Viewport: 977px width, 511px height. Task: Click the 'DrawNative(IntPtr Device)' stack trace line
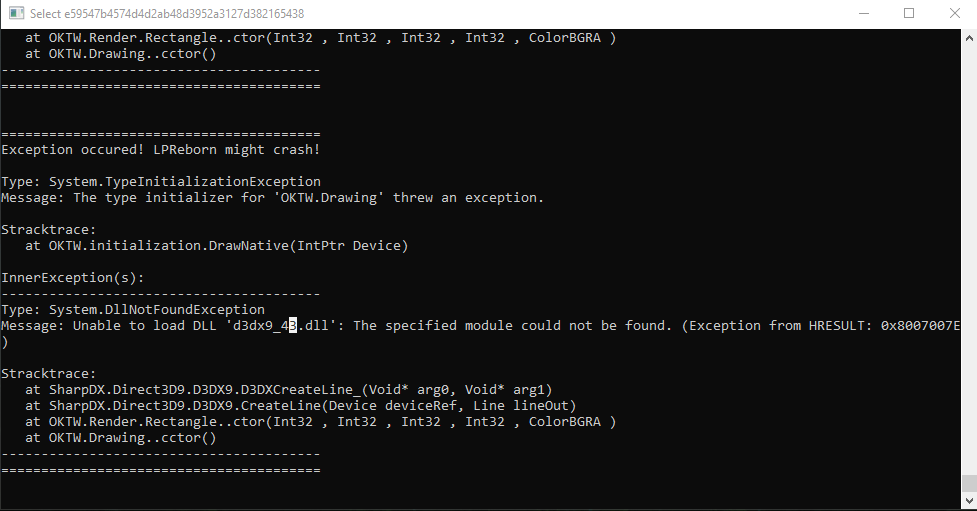click(x=217, y=246)
